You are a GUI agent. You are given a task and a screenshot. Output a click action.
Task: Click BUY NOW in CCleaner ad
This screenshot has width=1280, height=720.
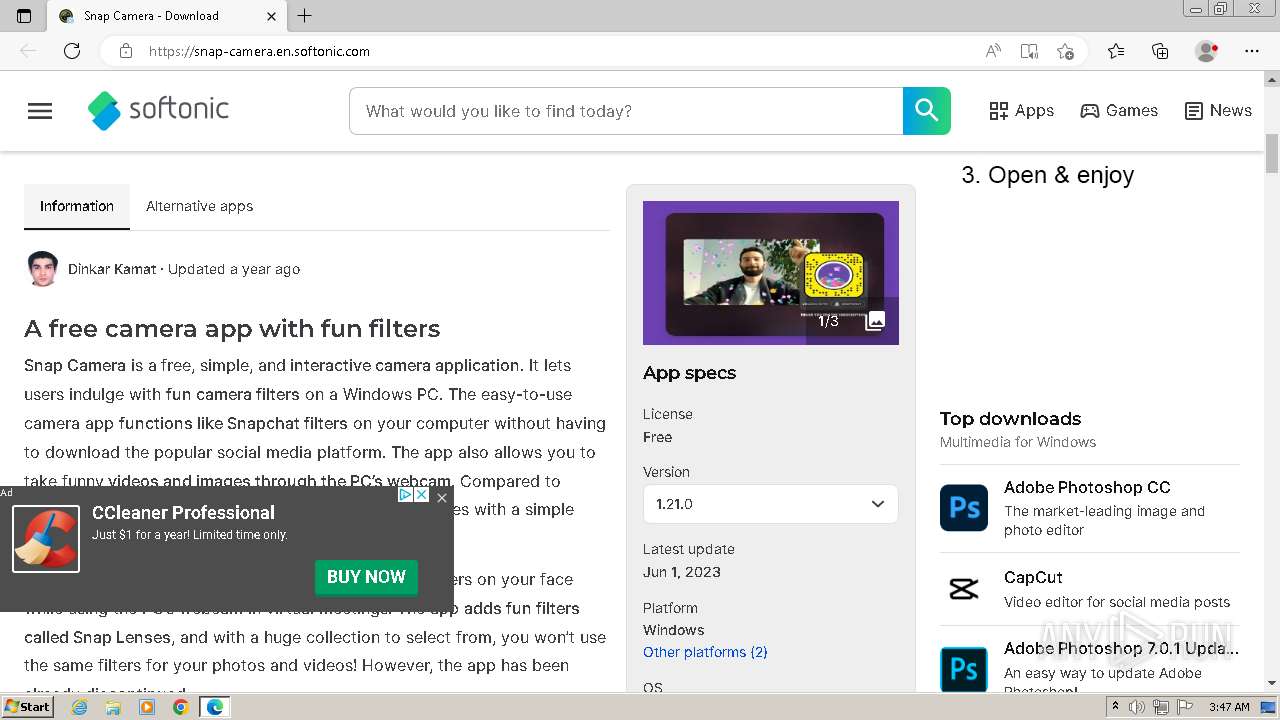pos(366,577)
